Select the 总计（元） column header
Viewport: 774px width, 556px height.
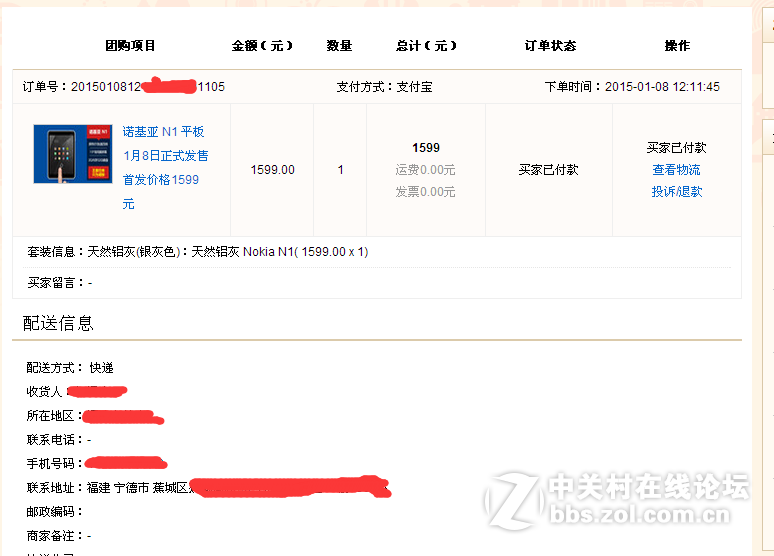426,46
